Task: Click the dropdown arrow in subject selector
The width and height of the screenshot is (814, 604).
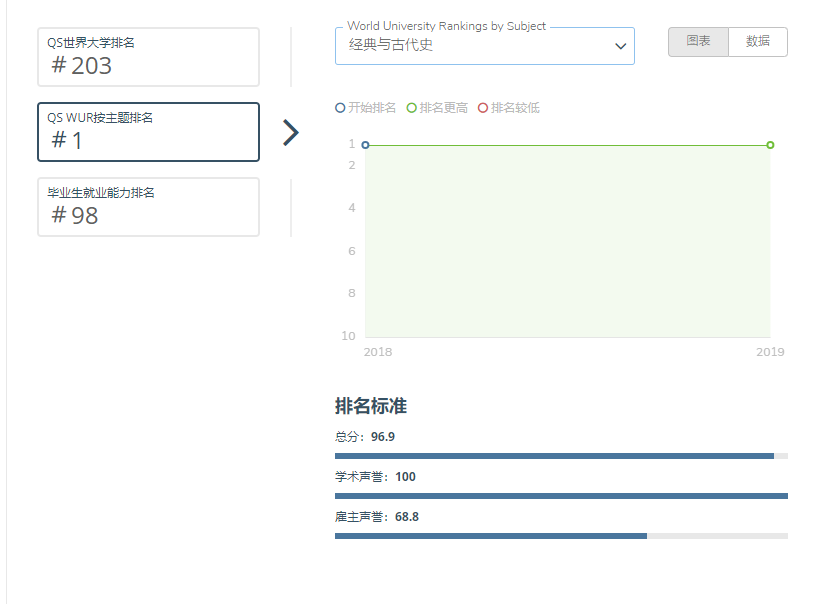Action: (620, 46)
